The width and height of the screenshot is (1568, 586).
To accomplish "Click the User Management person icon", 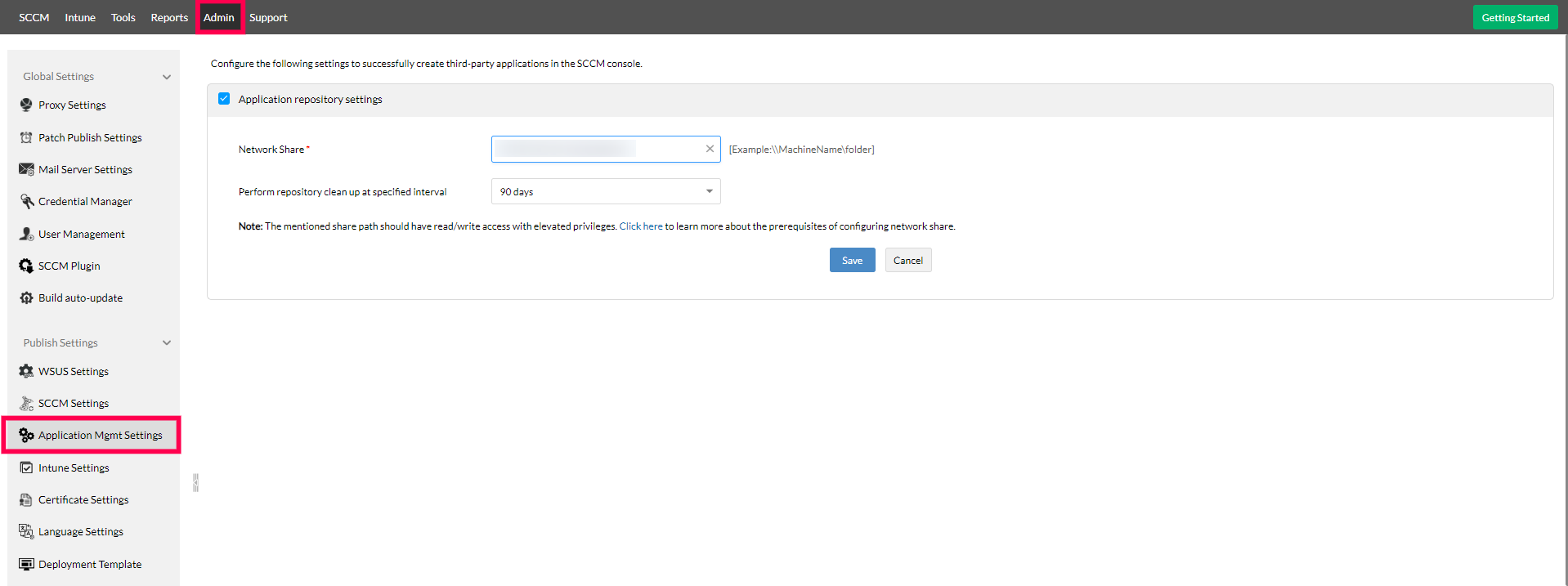I will (26, 234).
